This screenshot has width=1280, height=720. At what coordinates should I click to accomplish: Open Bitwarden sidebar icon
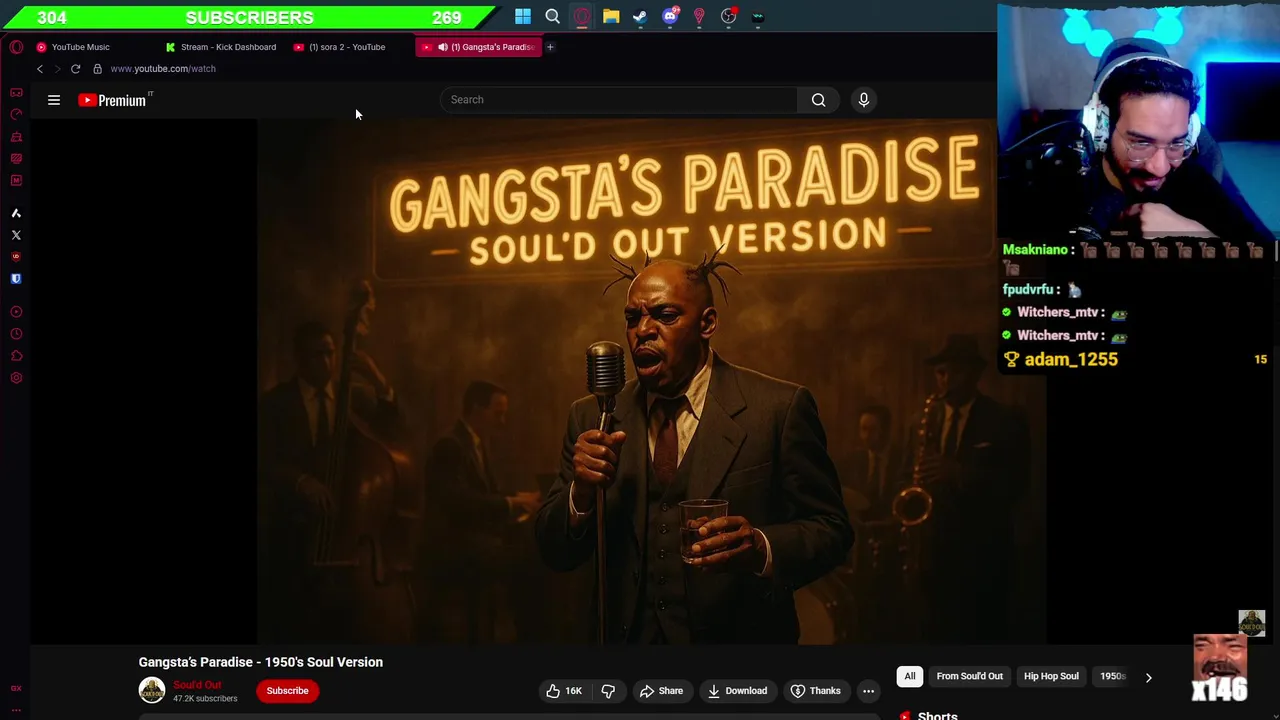click(16, 279)
